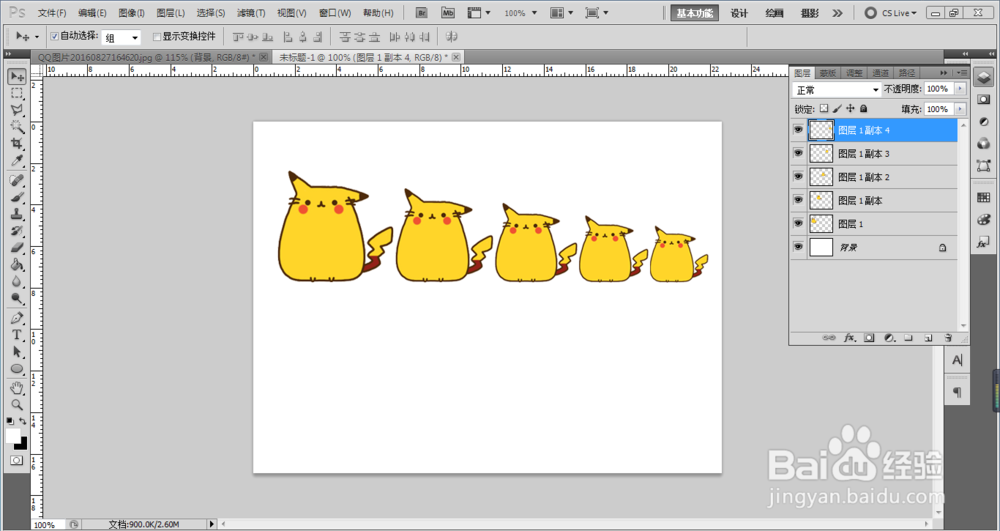
Task: Enable the 显示变换控件 checkbox
Action: (157, 36)
